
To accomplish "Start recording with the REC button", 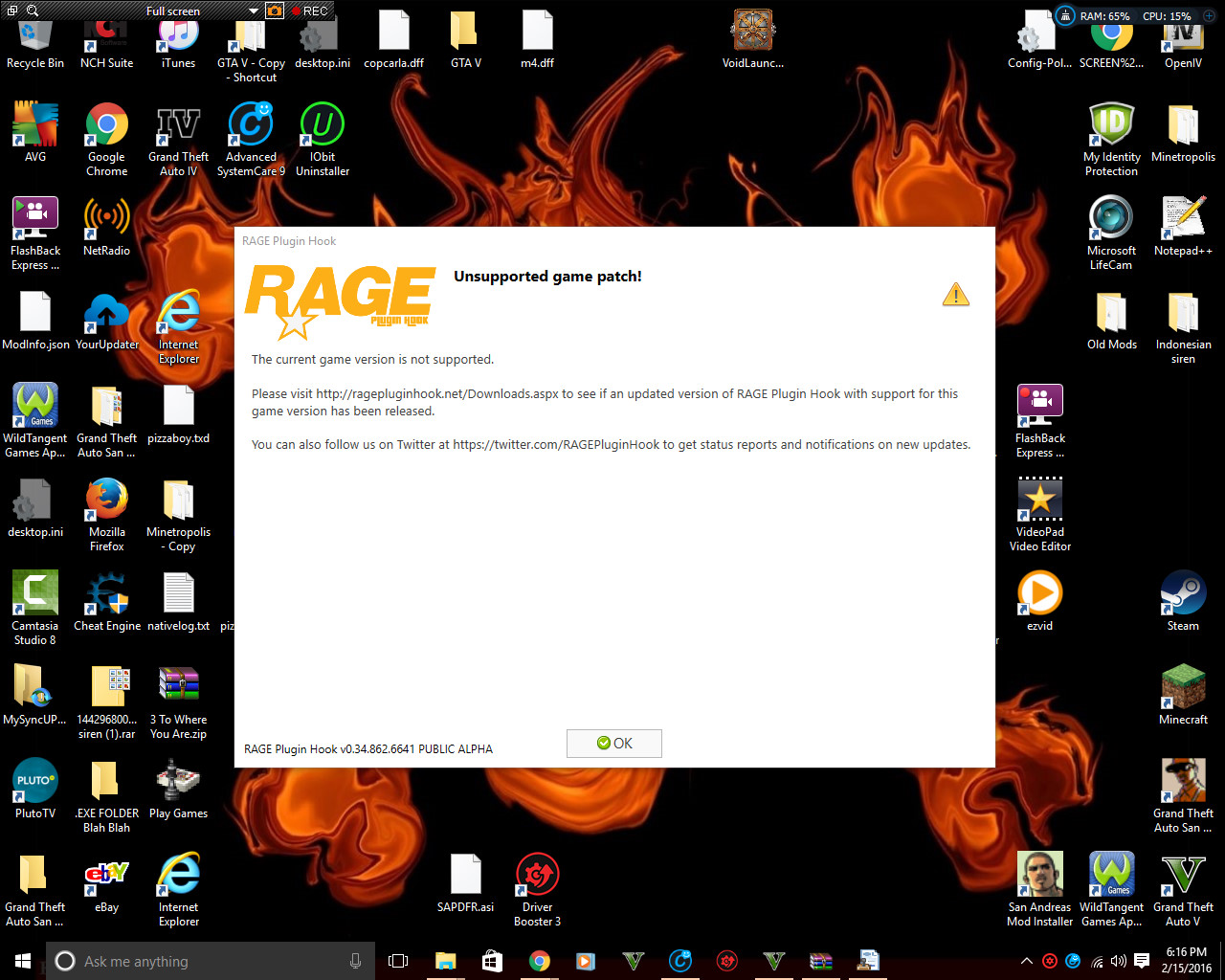I will coord(310,11).
